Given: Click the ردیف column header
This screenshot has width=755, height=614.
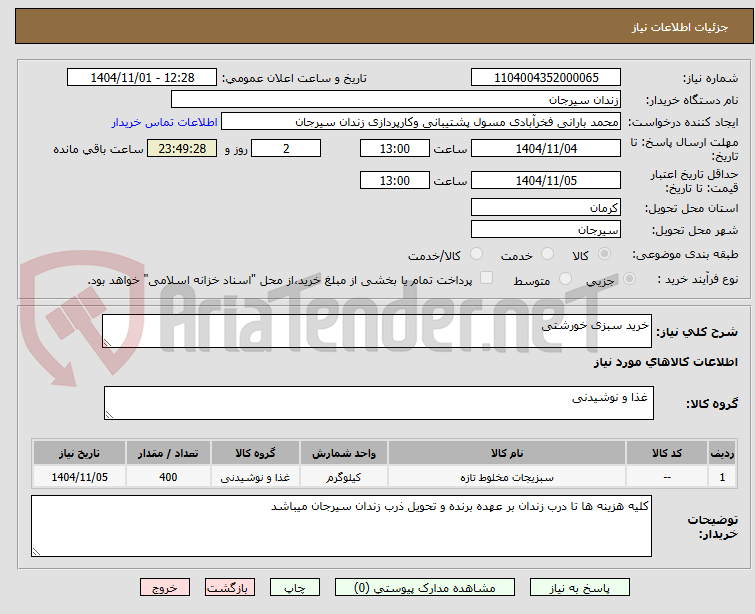Looking at the screenshot, I should point(722,453).
